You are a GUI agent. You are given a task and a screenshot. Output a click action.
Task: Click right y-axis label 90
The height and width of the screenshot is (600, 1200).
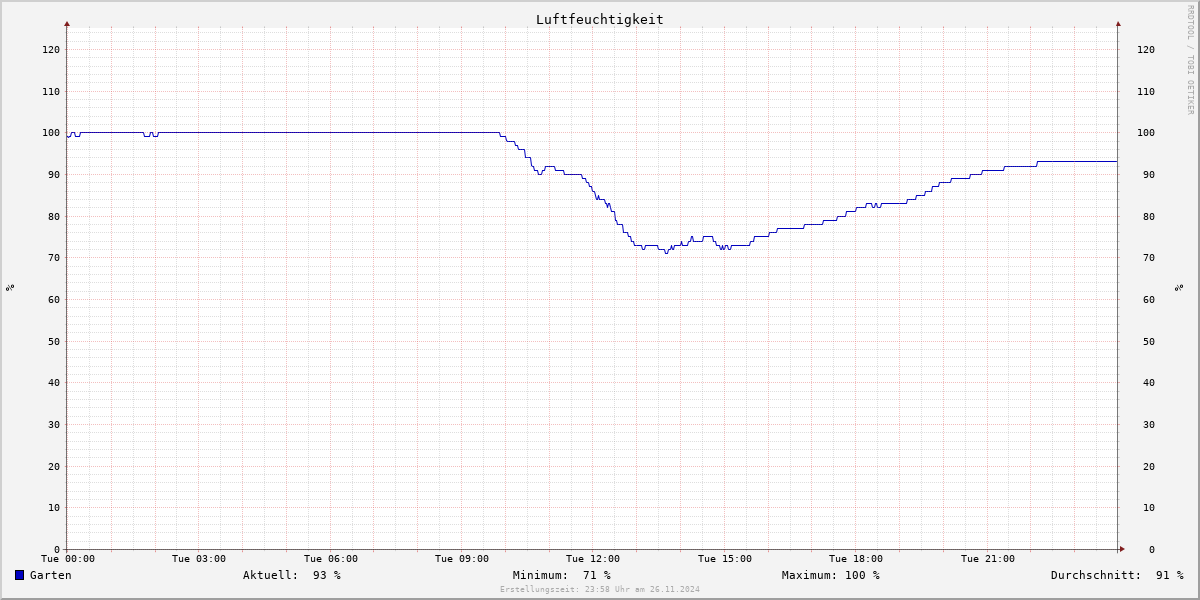pos(1149,174)
